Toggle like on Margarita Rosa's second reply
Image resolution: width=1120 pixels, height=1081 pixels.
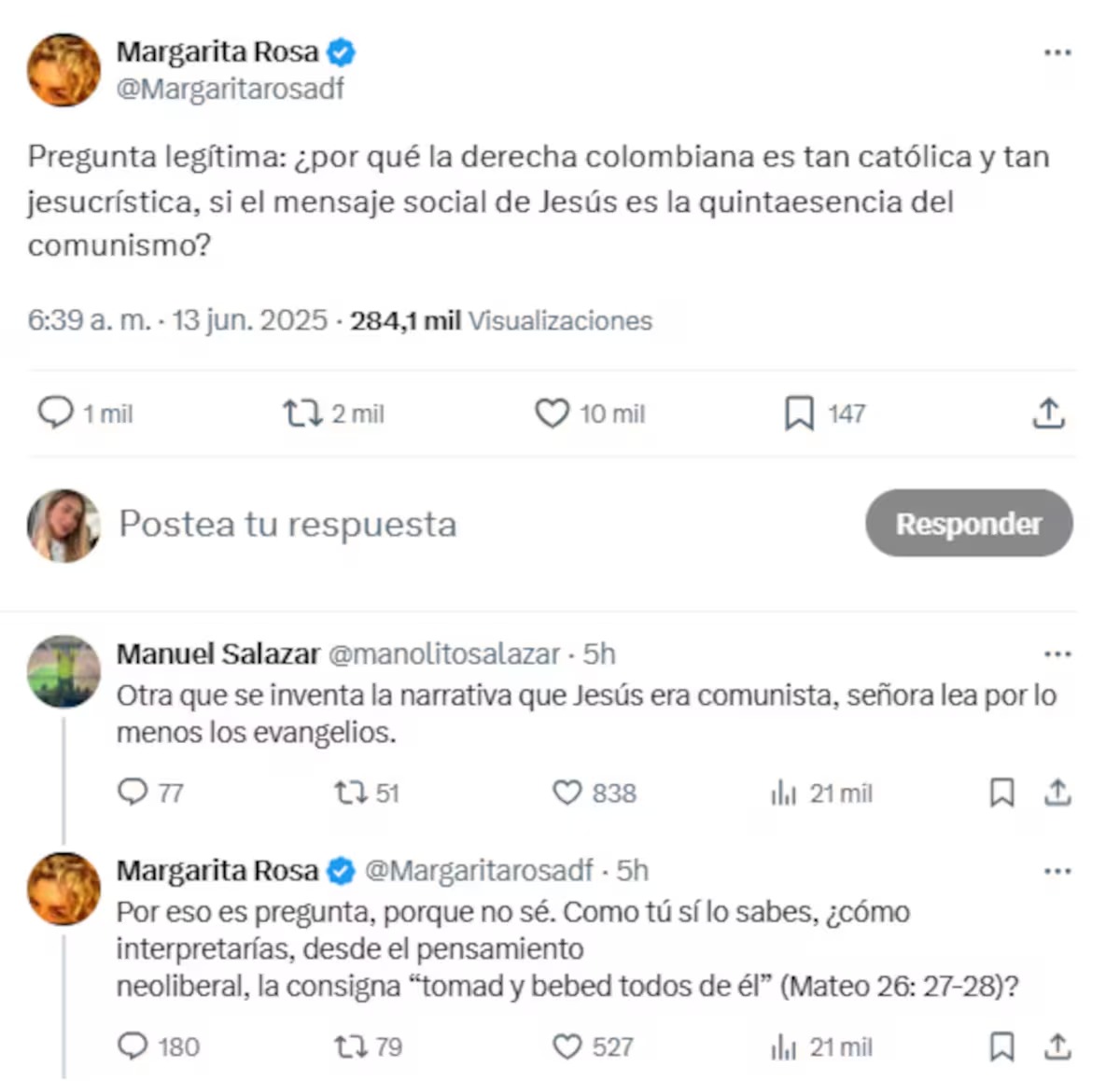point(567,1046)
